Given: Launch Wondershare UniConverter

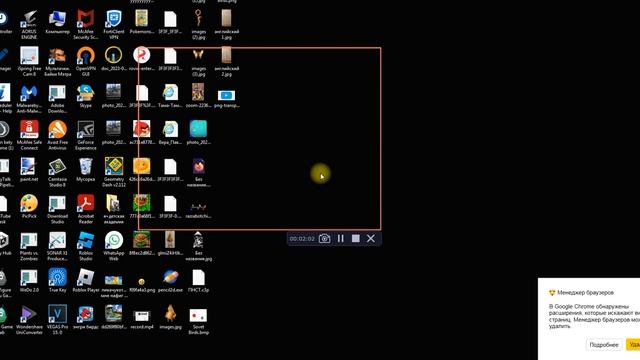Looking at the screenshot, I should [x=29, y=320].
